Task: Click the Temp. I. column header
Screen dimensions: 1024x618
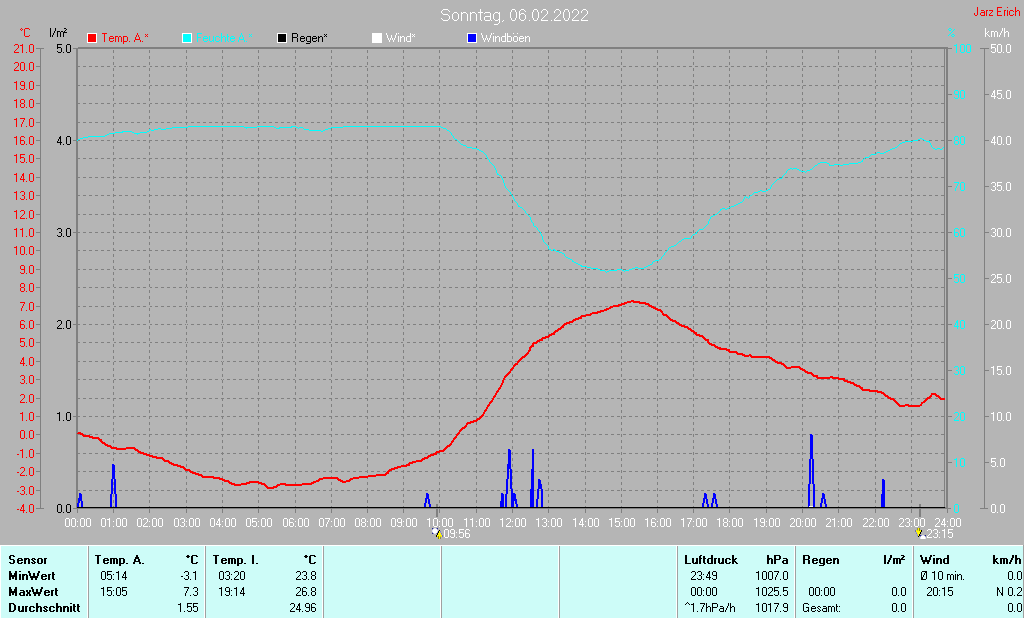Action: [235, 560]
